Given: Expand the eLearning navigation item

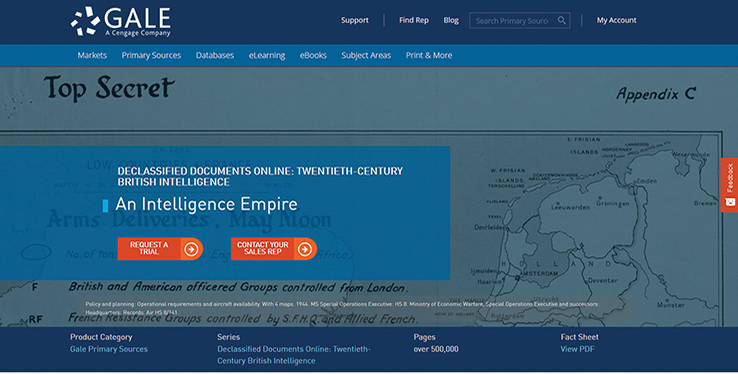Looking at the screenshot, I should pyautogui.click(x=267, y=55).
